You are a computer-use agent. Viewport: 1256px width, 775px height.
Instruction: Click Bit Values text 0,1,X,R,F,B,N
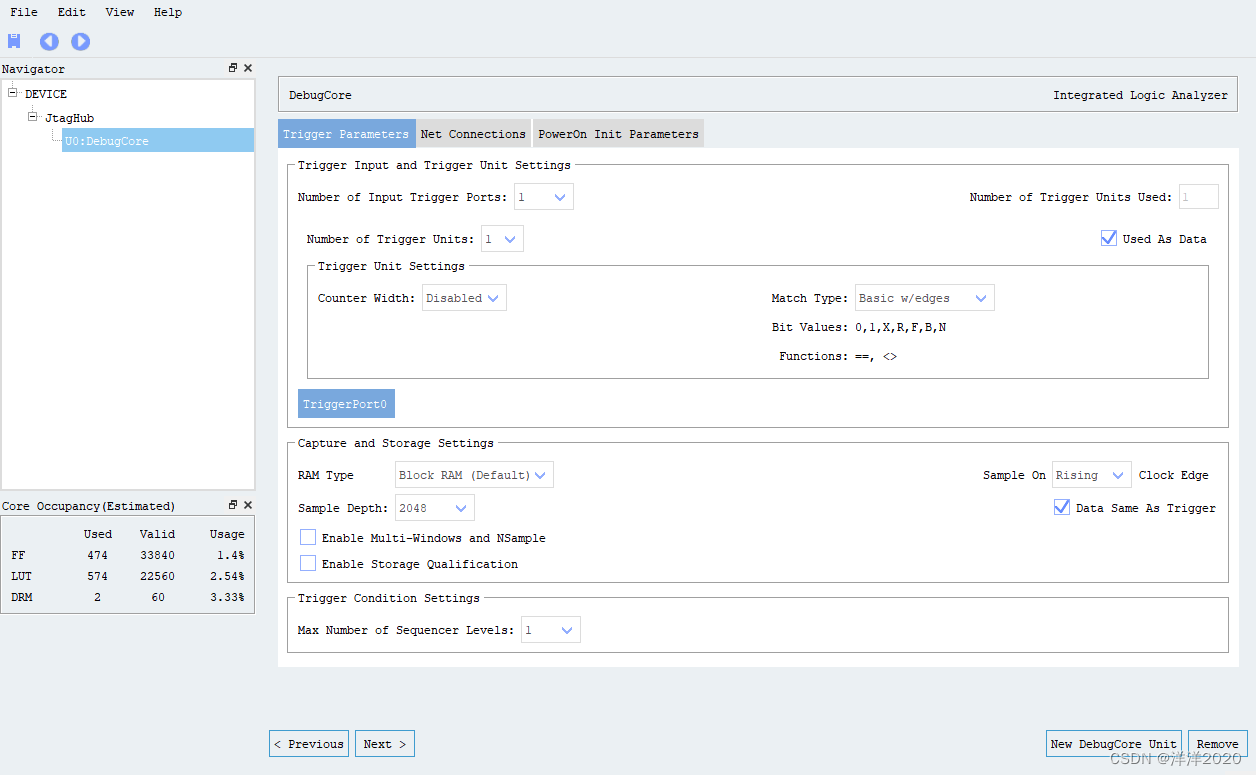901,327
